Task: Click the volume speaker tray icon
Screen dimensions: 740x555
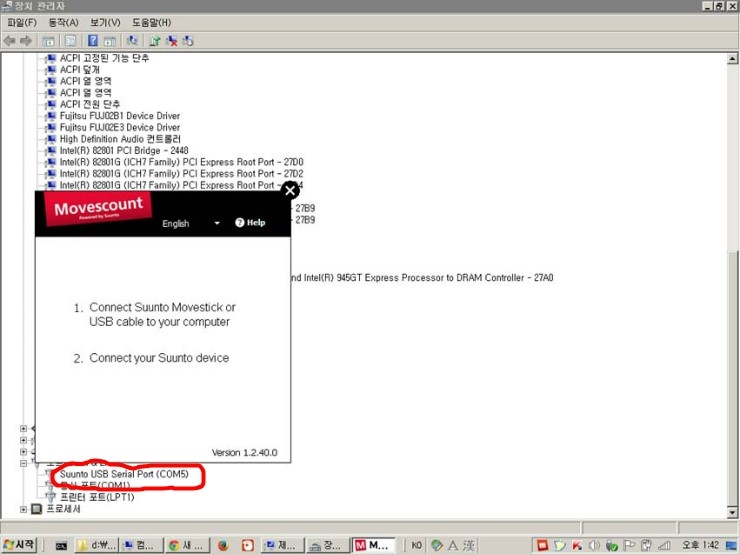Action: (x=595, y=546)
